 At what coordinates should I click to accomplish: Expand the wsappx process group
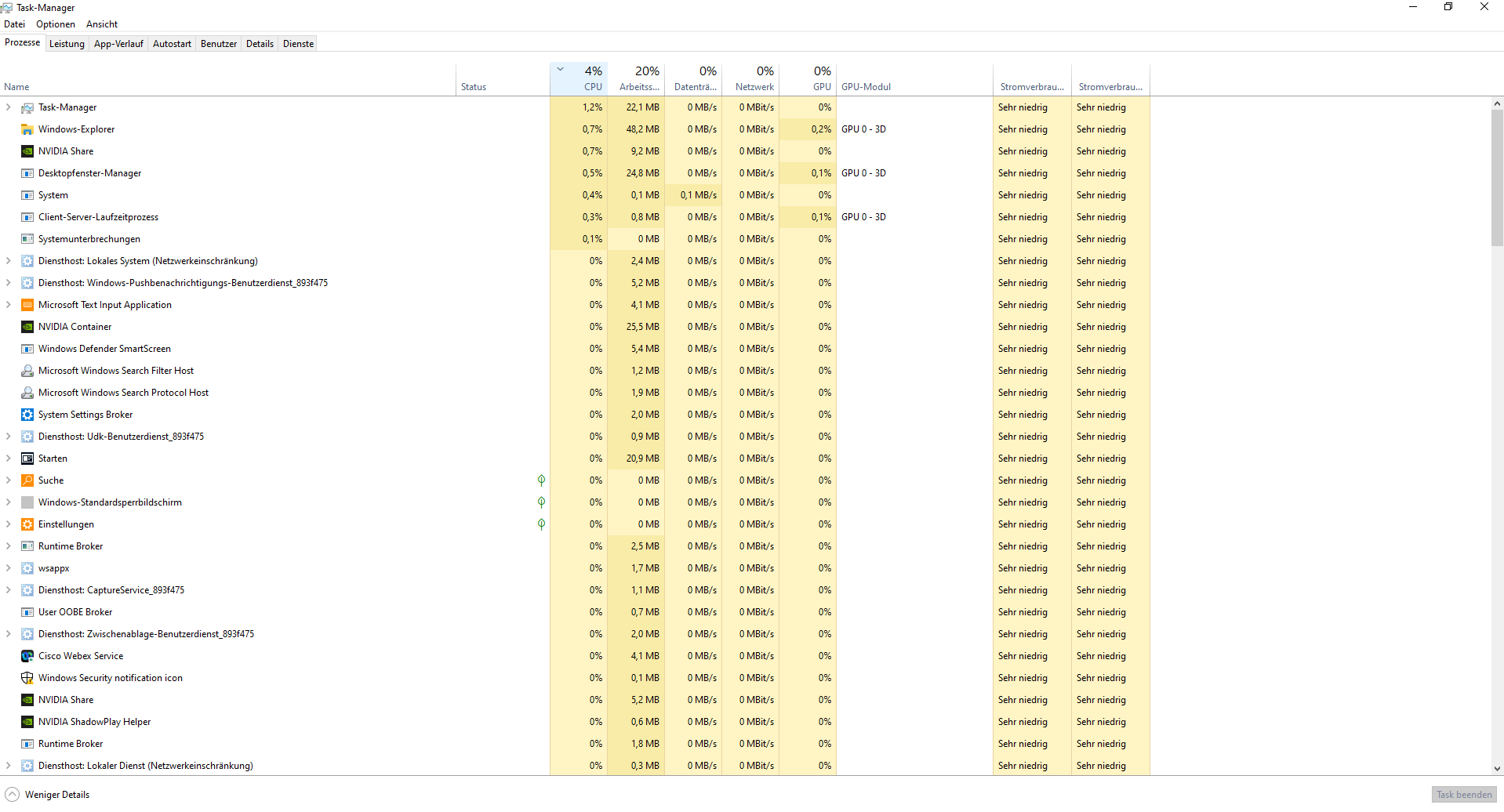9,568
